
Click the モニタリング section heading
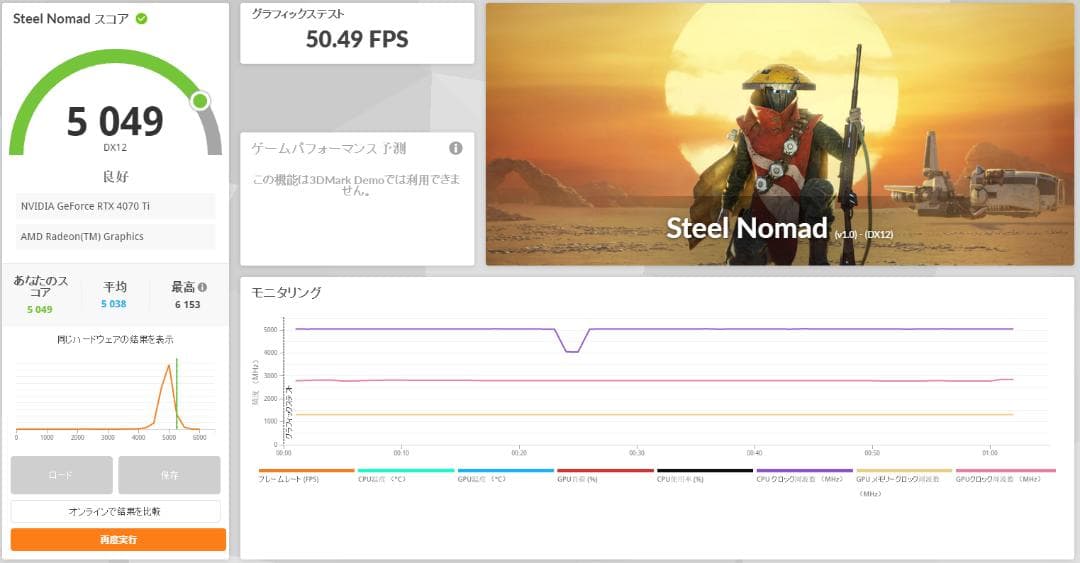tap(286, 292)
